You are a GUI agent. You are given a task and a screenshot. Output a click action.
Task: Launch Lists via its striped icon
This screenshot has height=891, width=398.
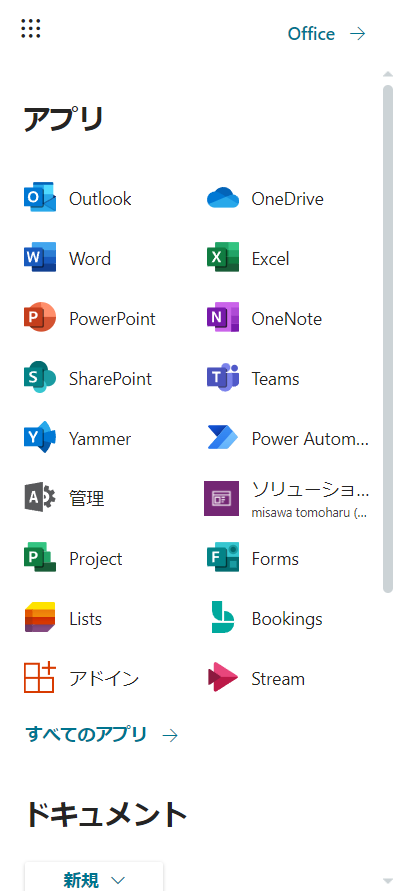tap(40, 618)
